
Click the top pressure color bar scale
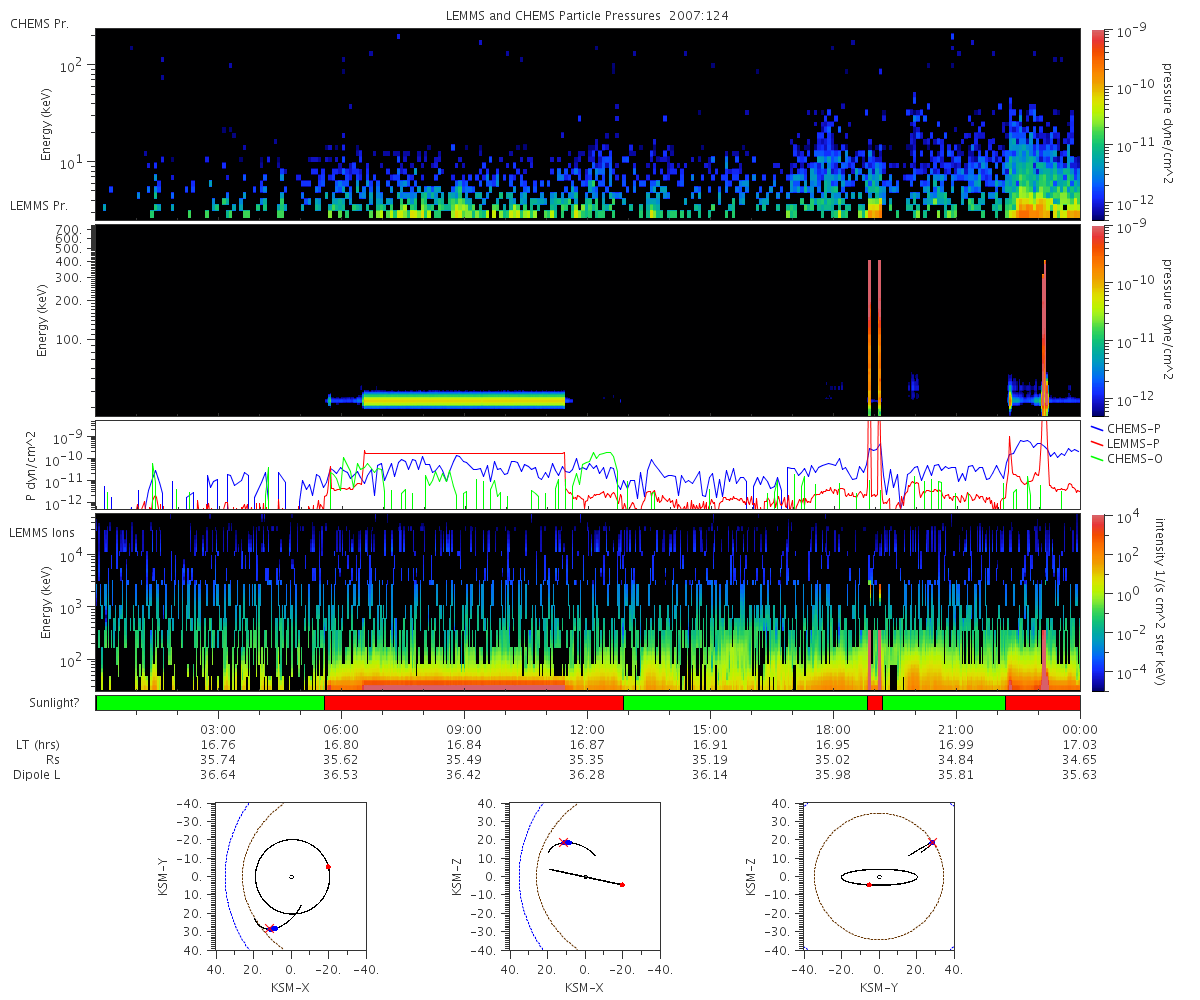tap(1097, 124)
